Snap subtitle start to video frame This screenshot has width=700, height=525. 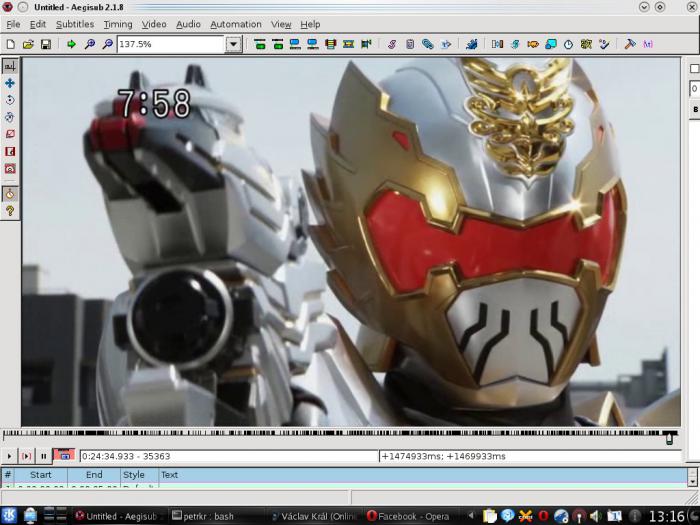point(295,44)
